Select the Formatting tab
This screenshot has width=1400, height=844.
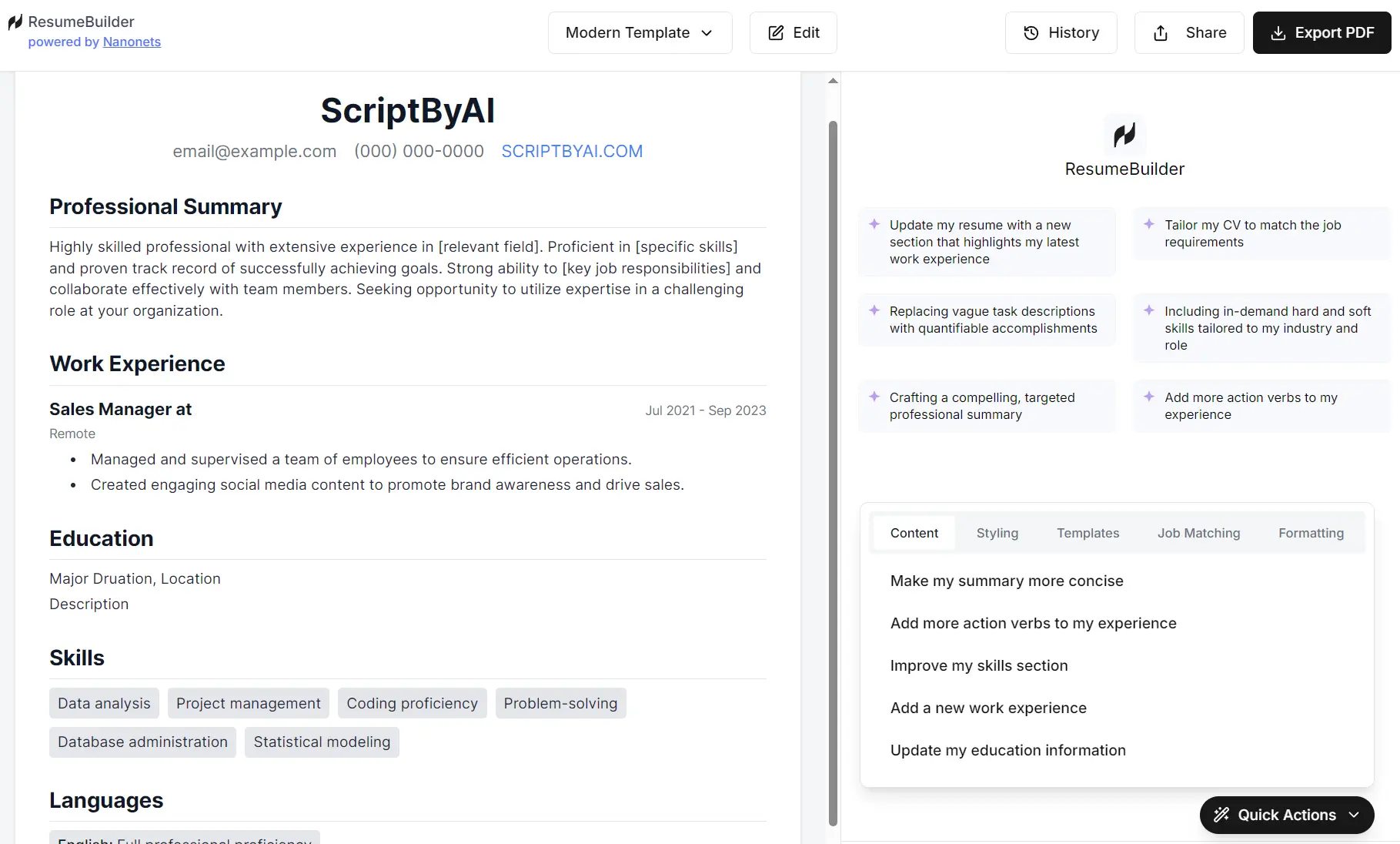click(1311, 533)
